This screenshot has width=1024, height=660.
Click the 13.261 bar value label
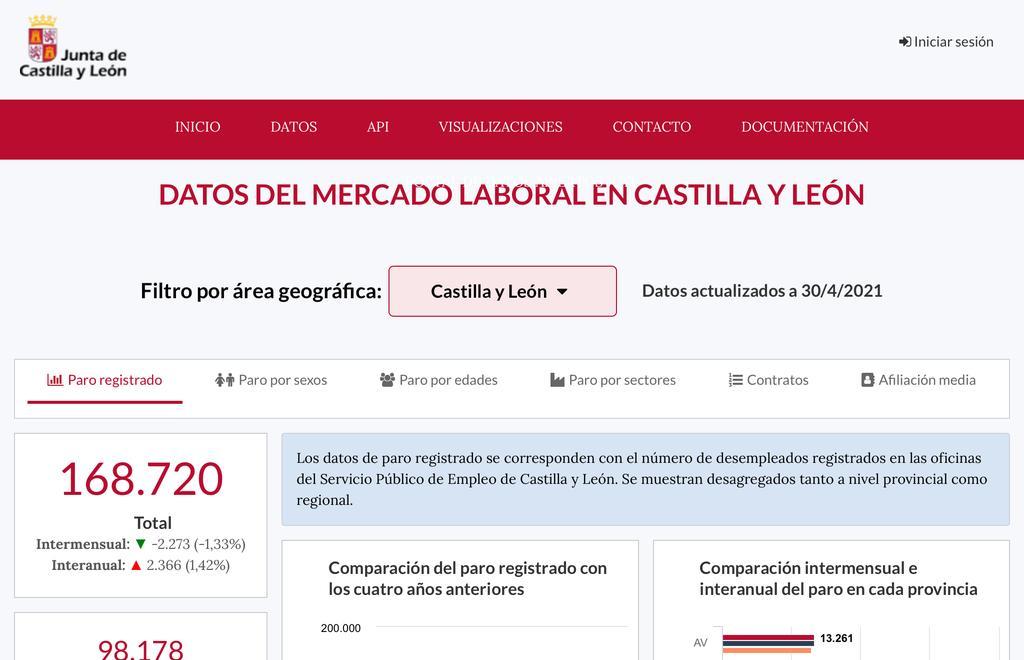837,638
